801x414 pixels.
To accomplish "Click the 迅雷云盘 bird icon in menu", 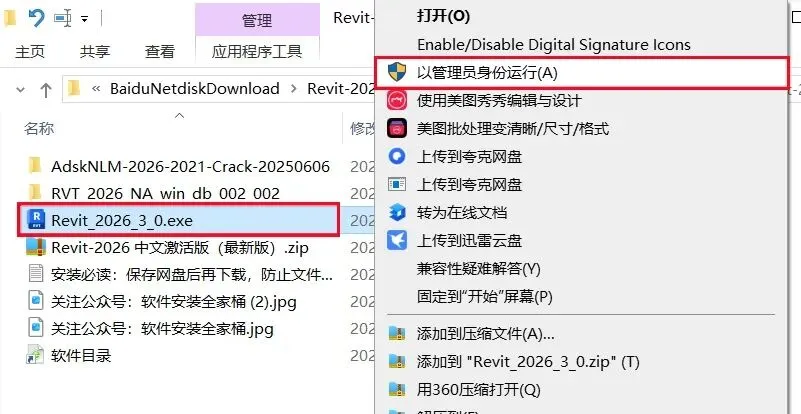I will 397,240.
